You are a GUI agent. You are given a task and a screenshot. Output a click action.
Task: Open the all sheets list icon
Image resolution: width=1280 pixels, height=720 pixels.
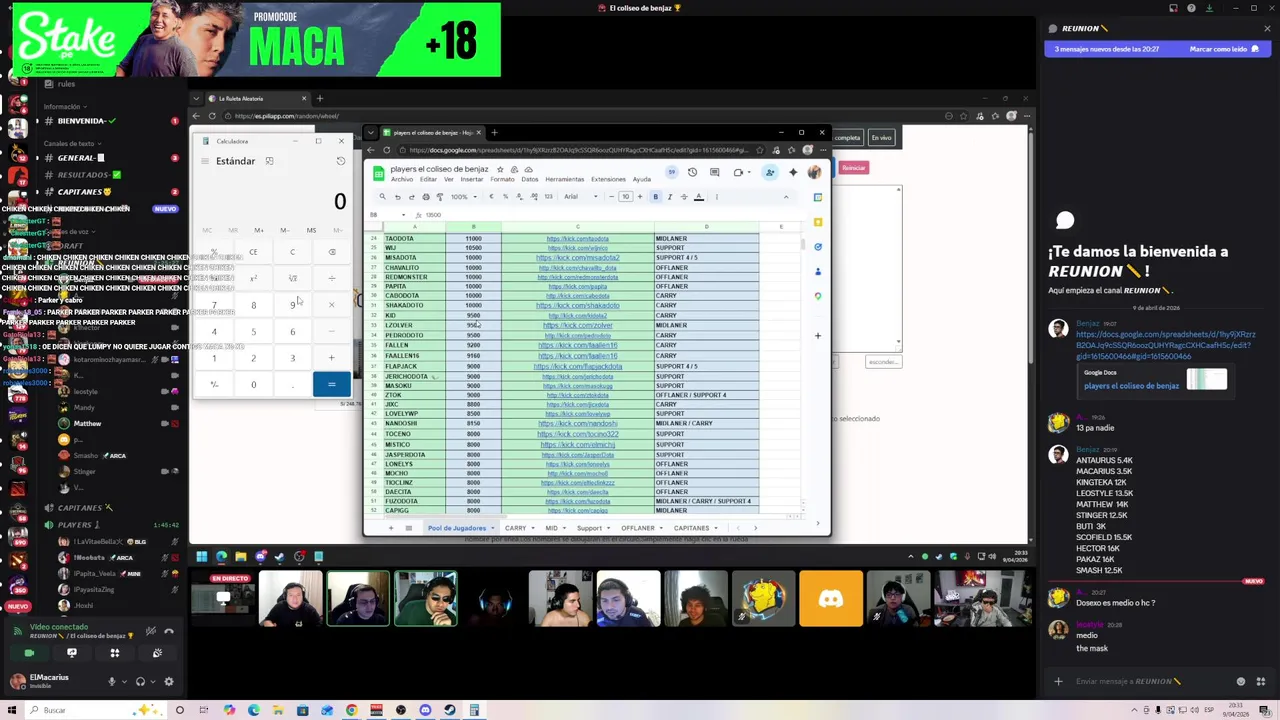408,528
